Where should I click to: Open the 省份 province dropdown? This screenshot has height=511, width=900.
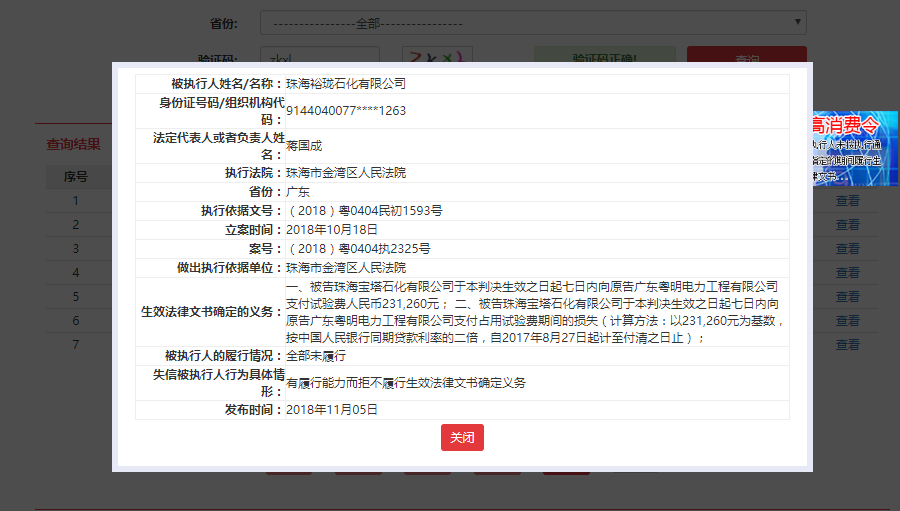(x=533, y=23)
